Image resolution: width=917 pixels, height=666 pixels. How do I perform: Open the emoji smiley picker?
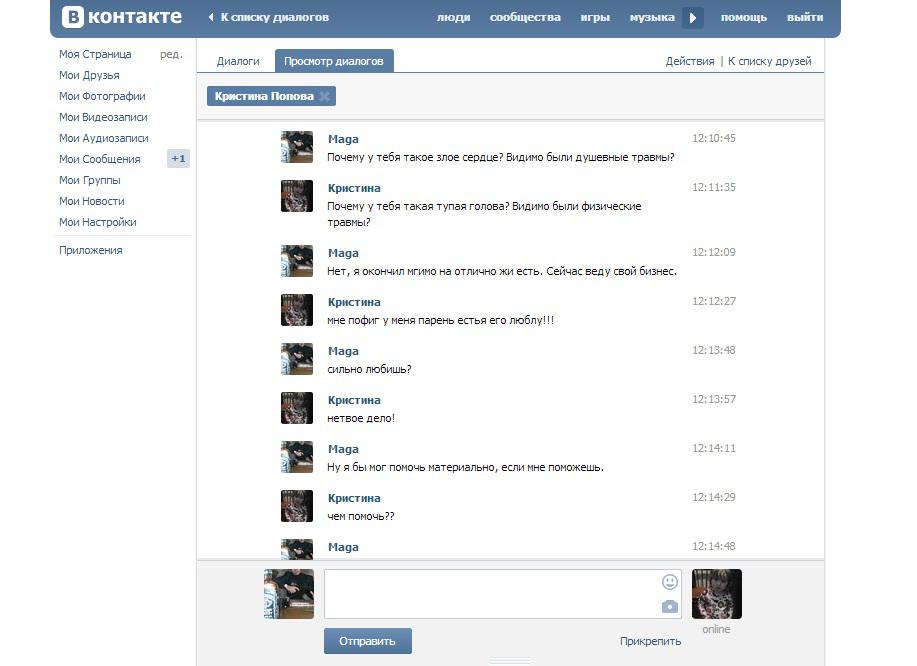670,581
